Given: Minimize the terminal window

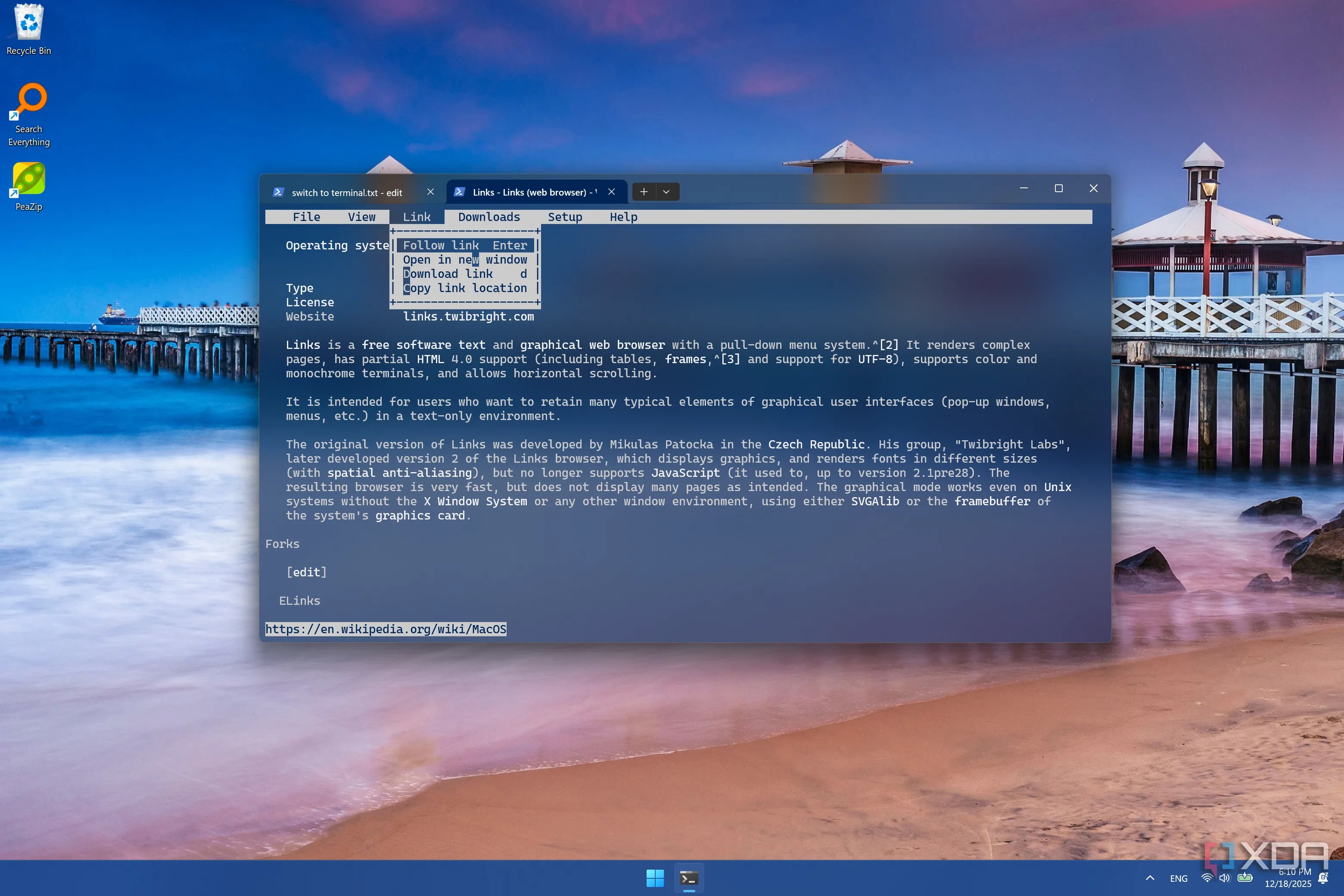Looking at the screenshot, I should [1024, 188].
